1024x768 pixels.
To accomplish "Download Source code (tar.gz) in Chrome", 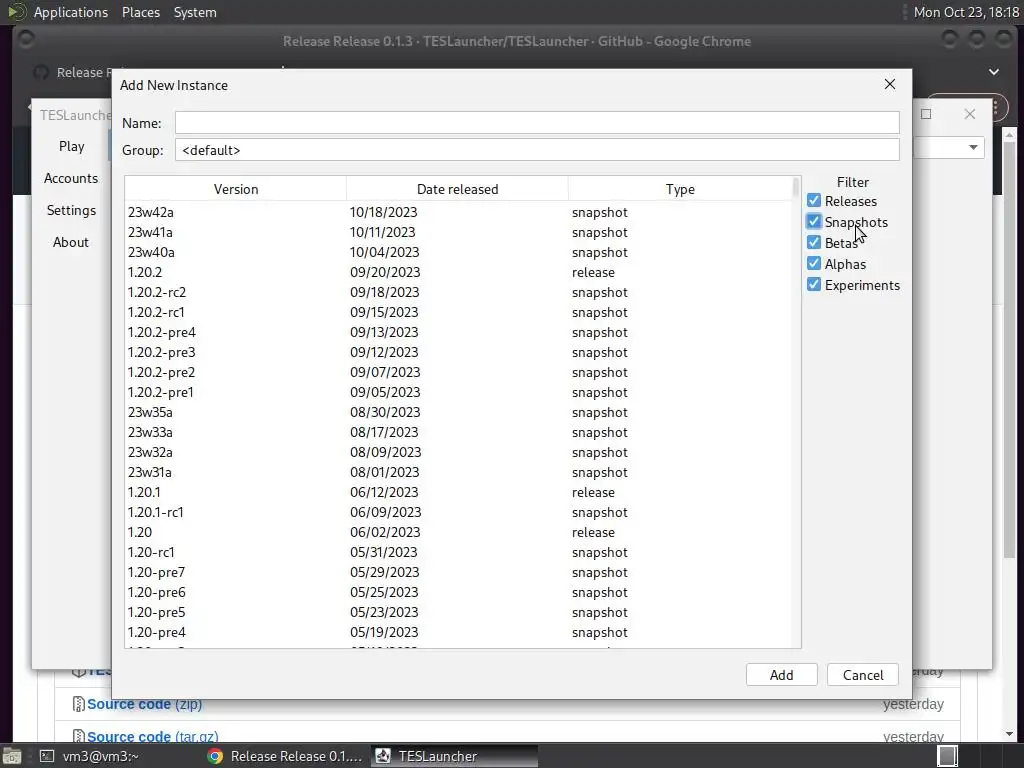I will click(x=152, y=737).
